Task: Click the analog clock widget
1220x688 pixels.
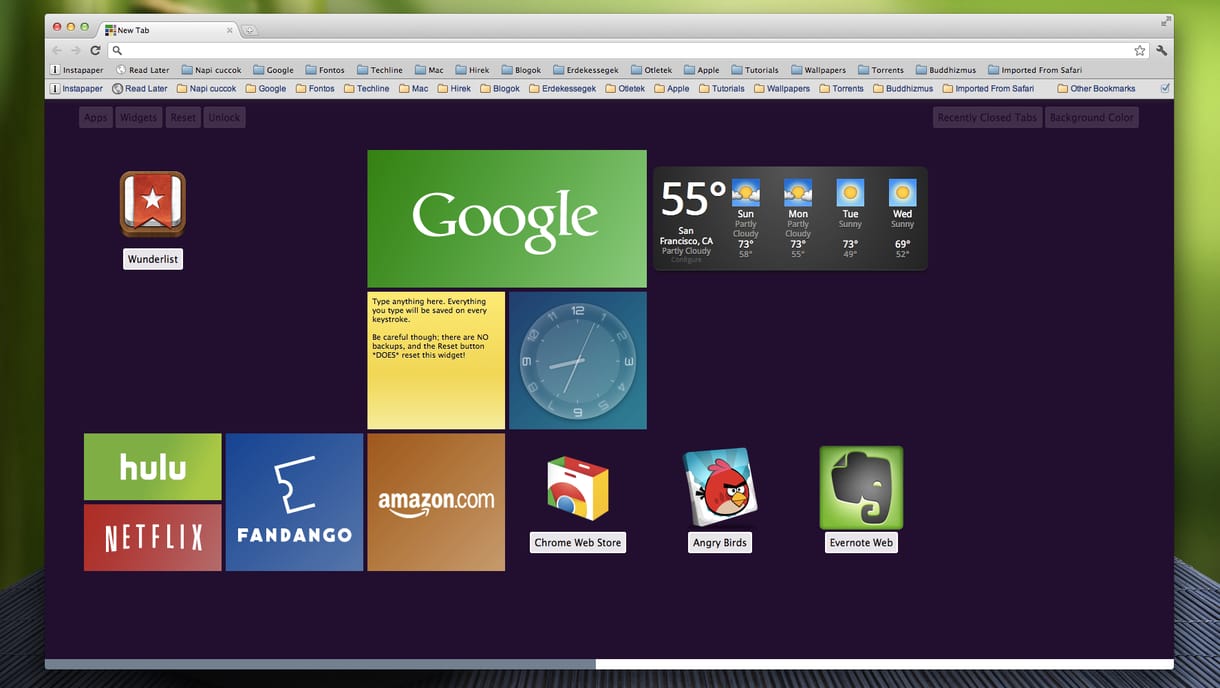Action: click(578, 360)
